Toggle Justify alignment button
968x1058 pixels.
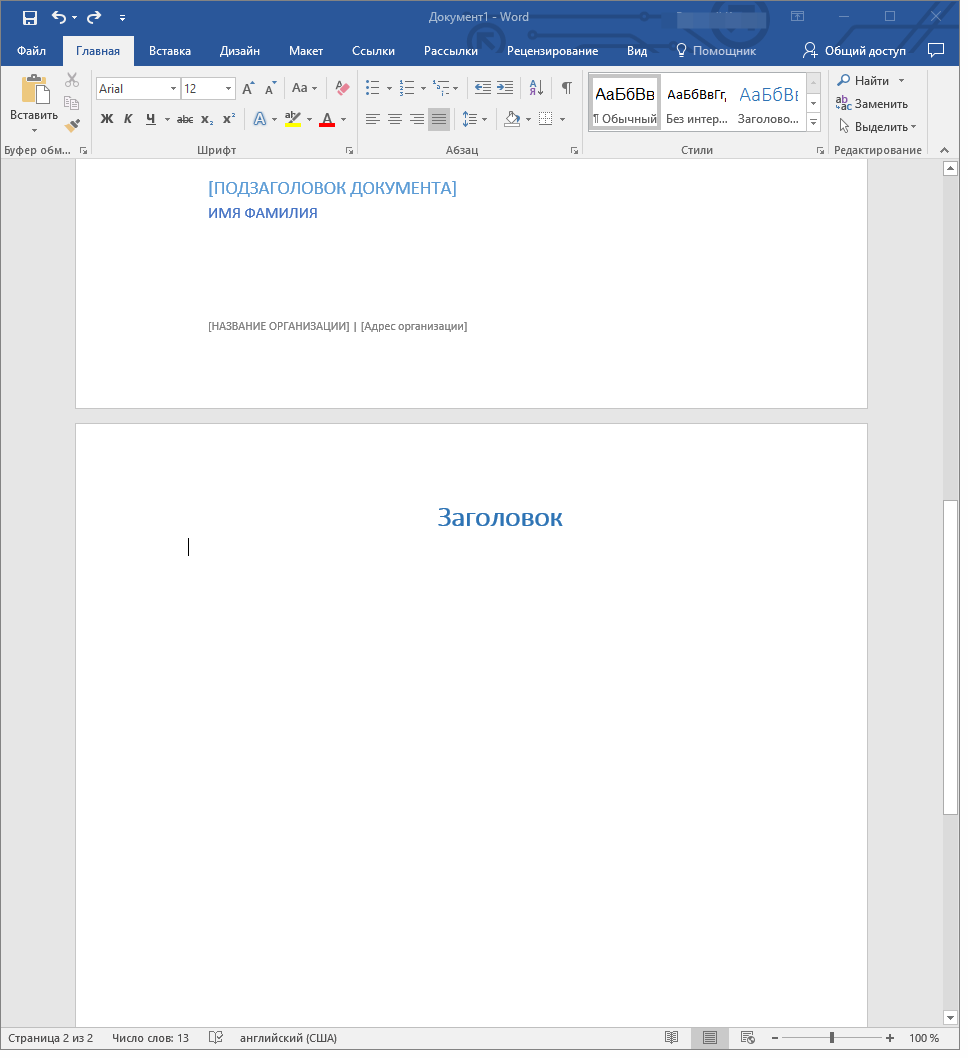438,119
